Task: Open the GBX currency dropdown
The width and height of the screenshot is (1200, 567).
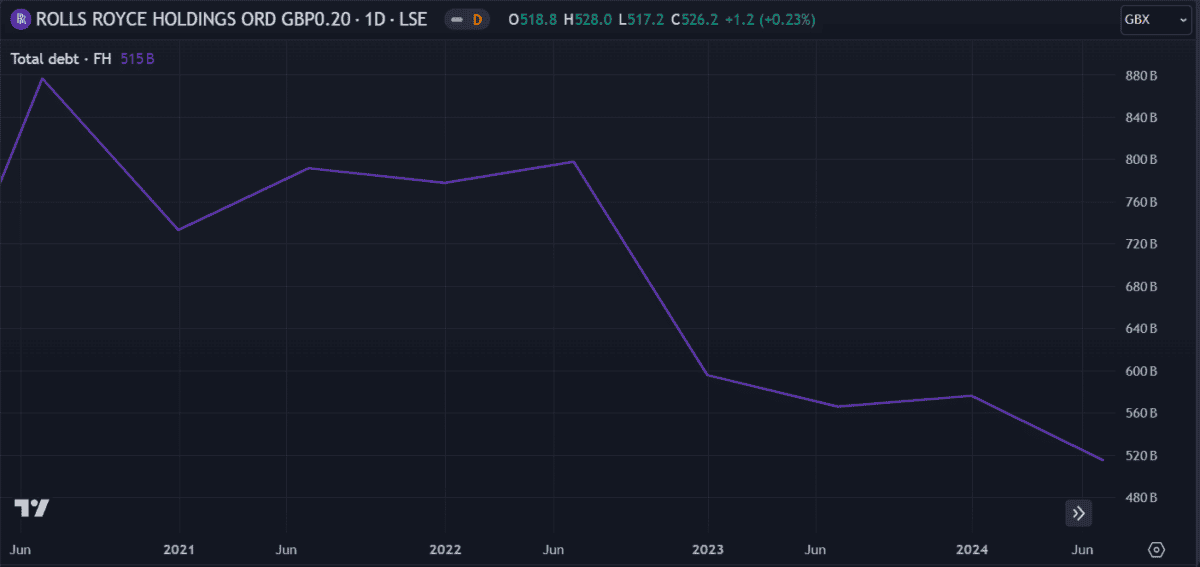Action: (x=1155, y=19)
